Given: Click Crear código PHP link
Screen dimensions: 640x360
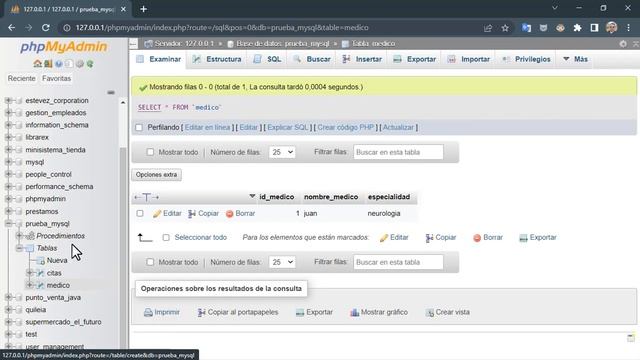Looking at the screenshot, I should [x=346, y=127].
